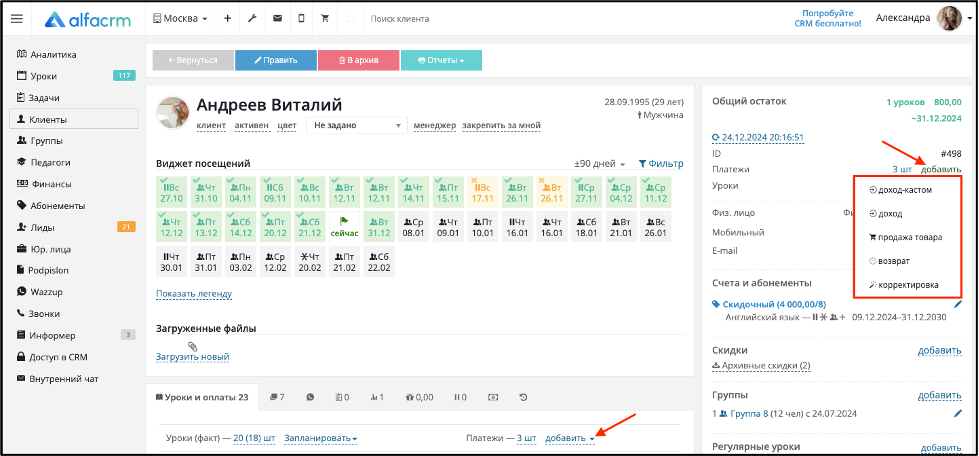
Task: Select the Уроки и оплаты 23 tab
Action: 202,397
